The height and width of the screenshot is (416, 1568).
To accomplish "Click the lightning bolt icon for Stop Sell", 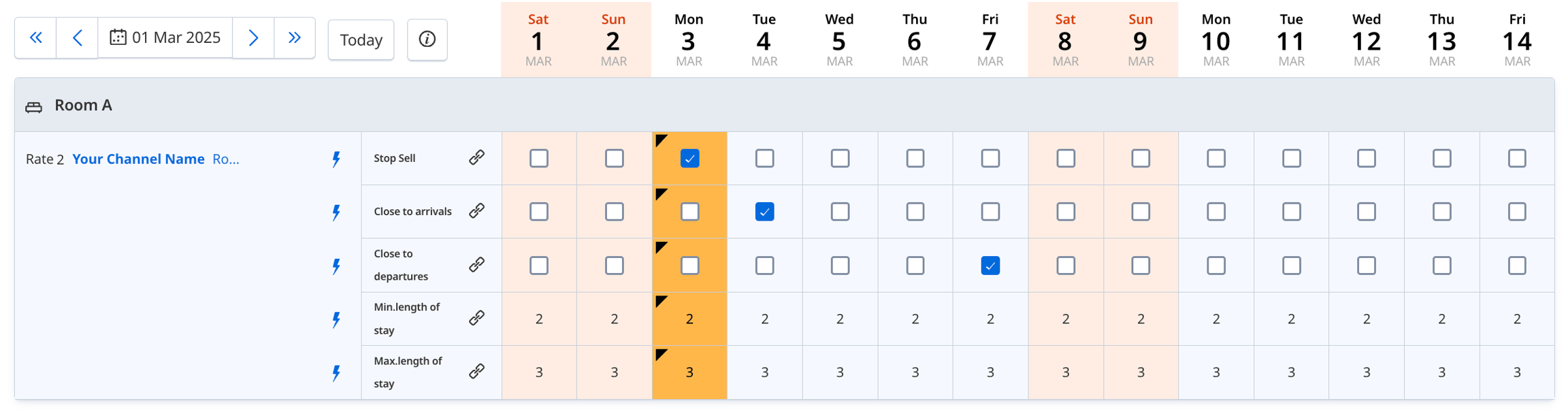I will point(336,159).
